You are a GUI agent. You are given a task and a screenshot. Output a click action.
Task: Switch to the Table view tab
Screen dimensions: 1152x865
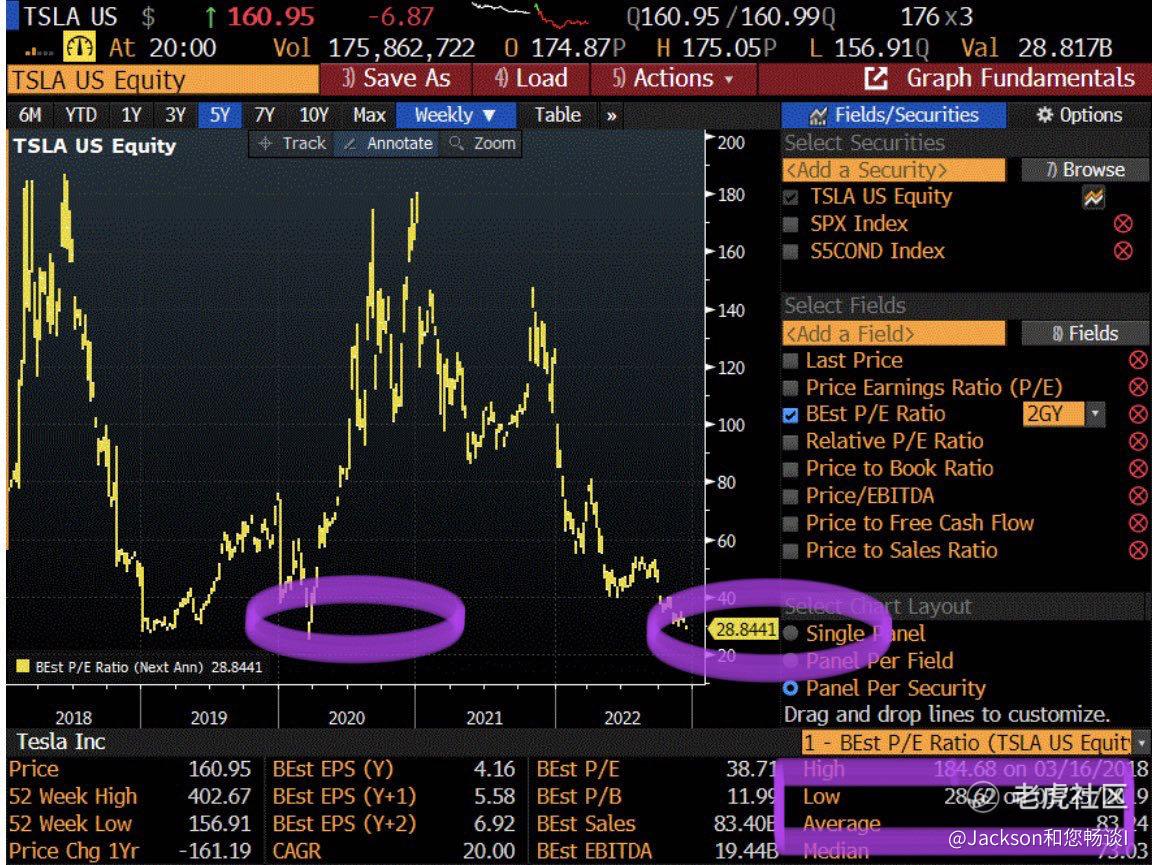click(x=558, y=115)
